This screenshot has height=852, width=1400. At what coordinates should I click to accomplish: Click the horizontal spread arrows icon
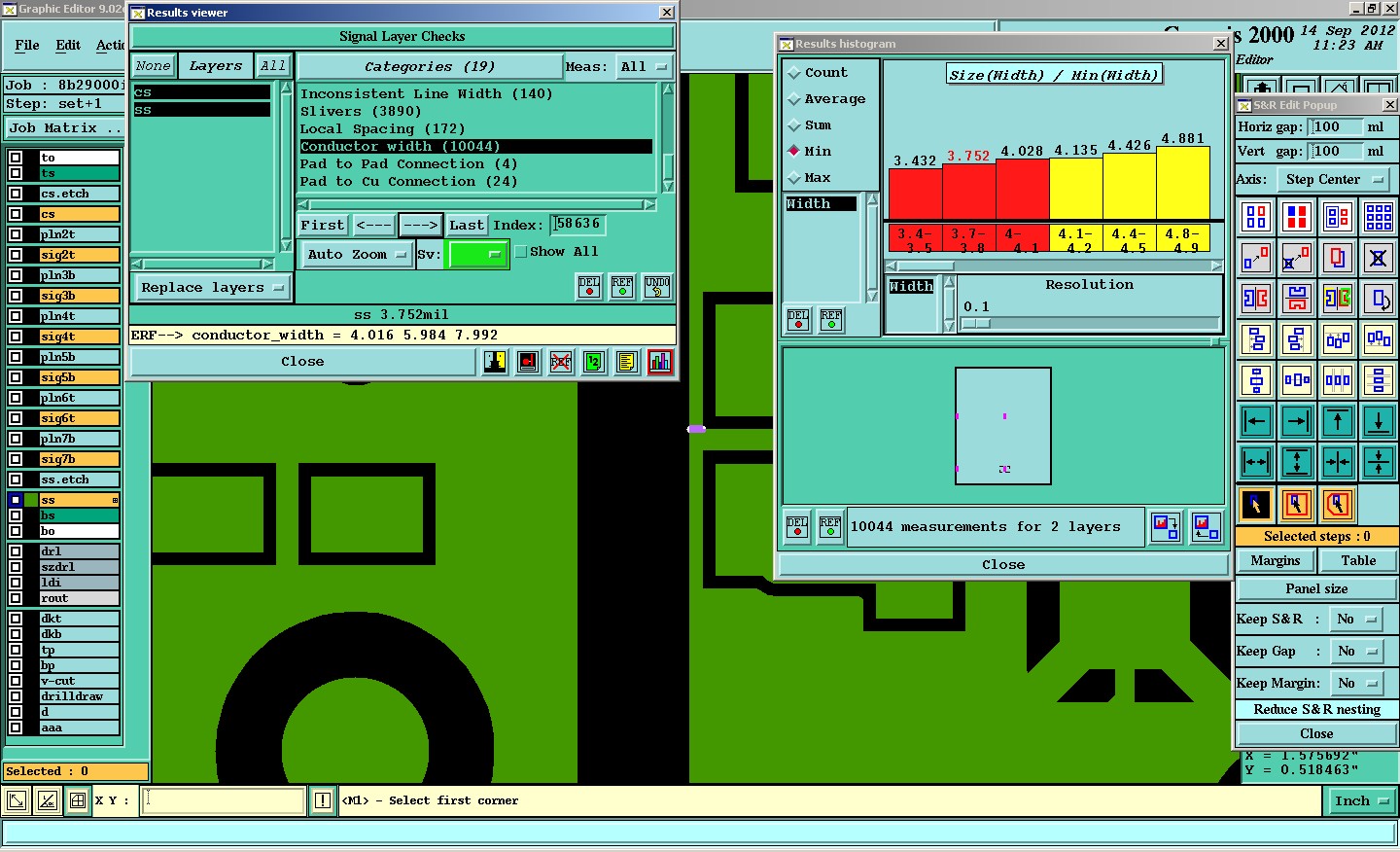click(x=1256, y=462)
